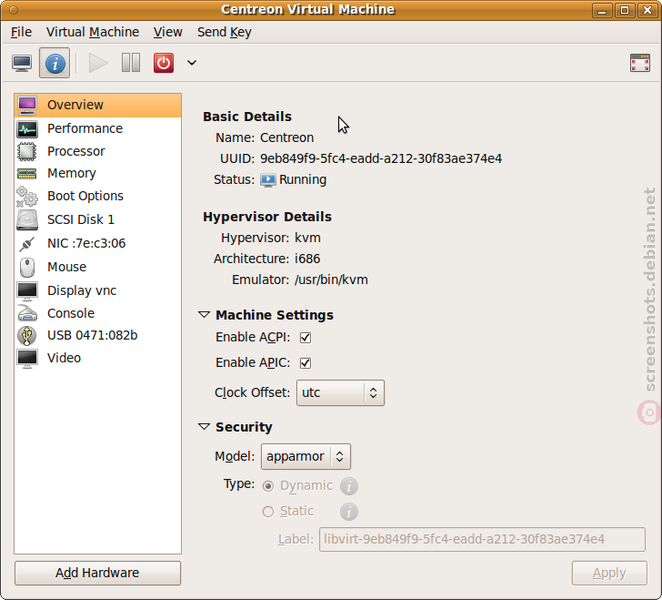Click the Memory RAM stick icon
Image resolution: width=662 pixels, height=600 pixels.
27,173
